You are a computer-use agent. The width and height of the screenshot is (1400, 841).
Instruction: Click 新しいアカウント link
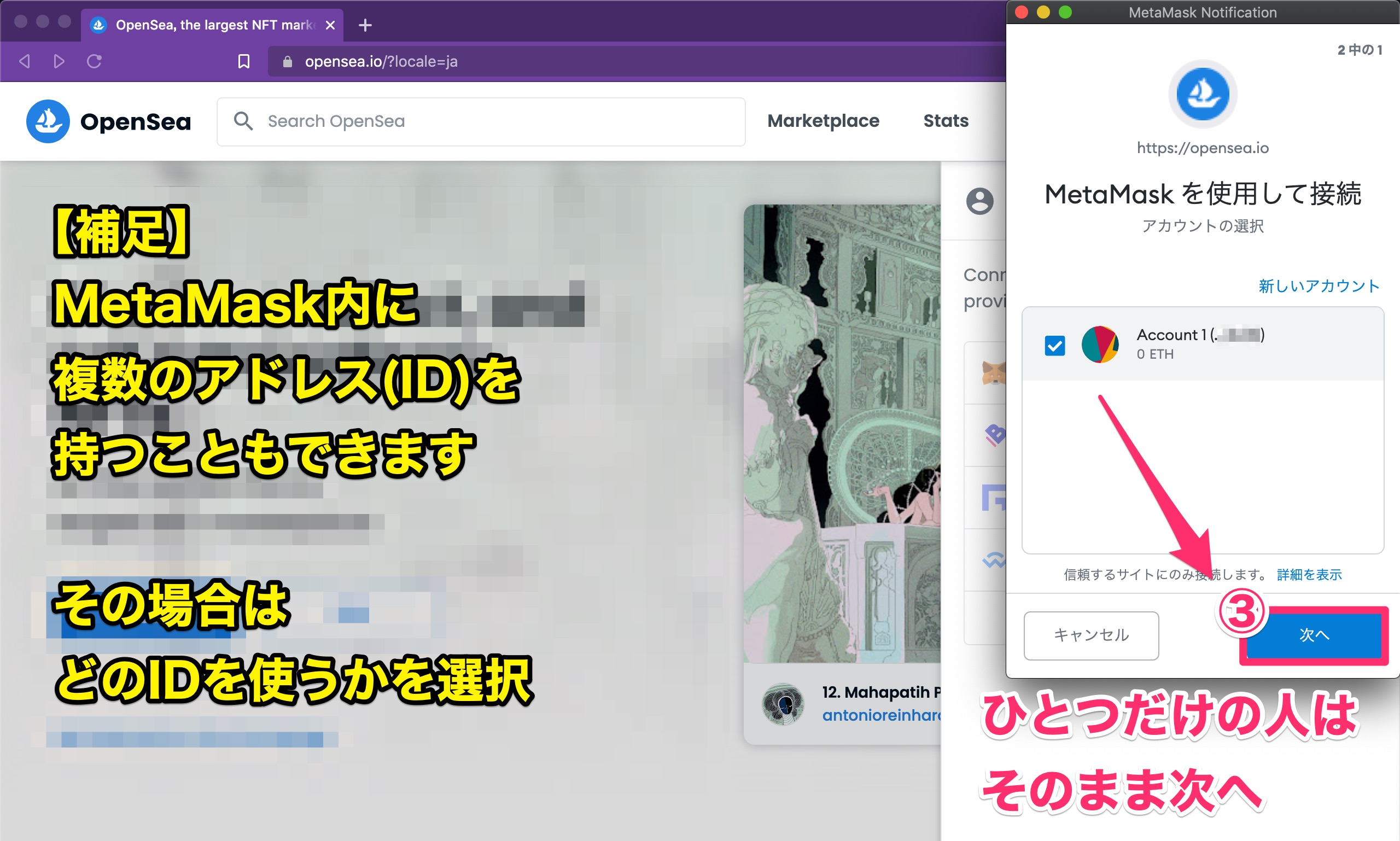pos(1319,285)
